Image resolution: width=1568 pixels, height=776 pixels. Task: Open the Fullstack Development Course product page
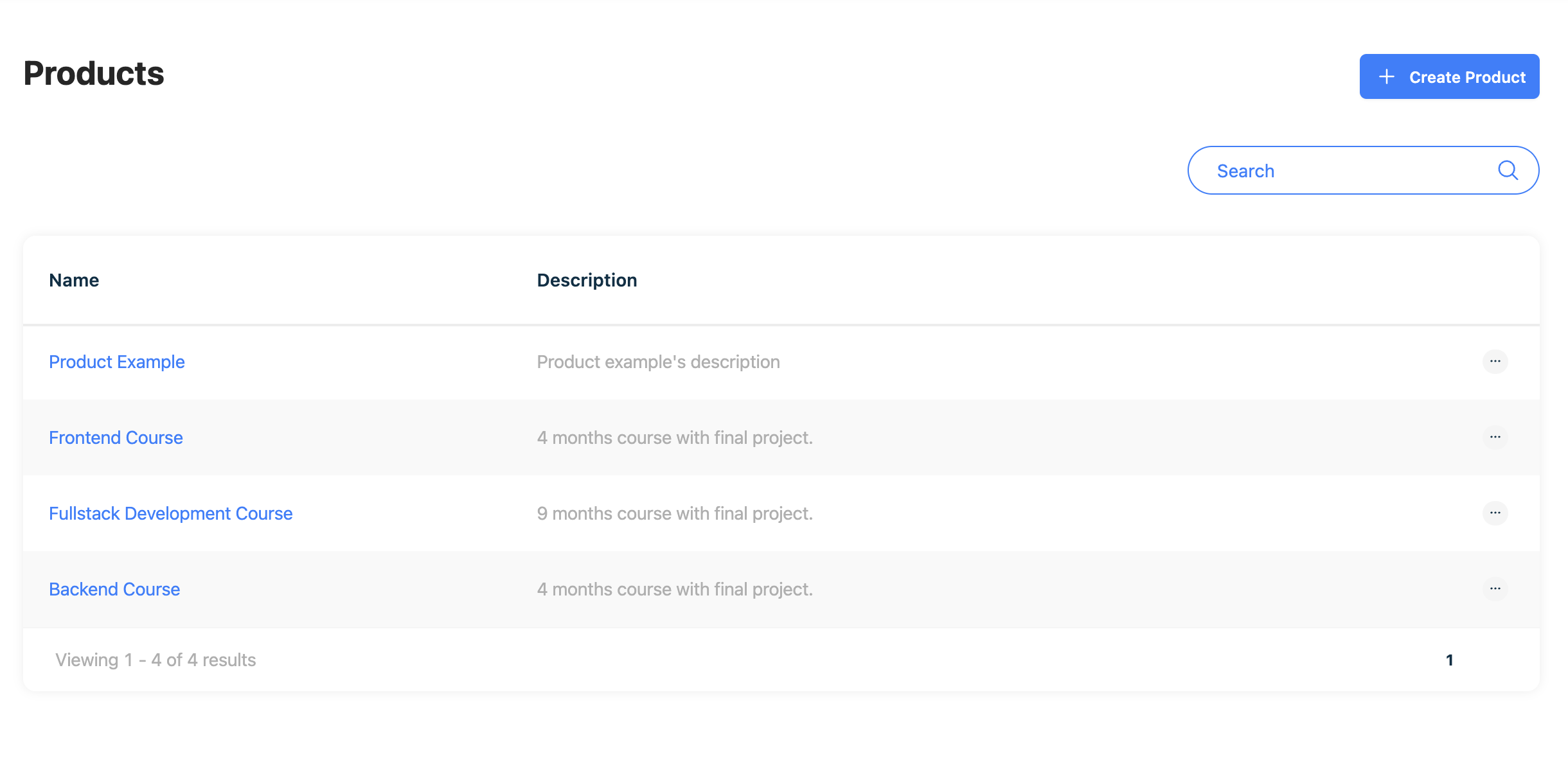[x=170, y=513]
